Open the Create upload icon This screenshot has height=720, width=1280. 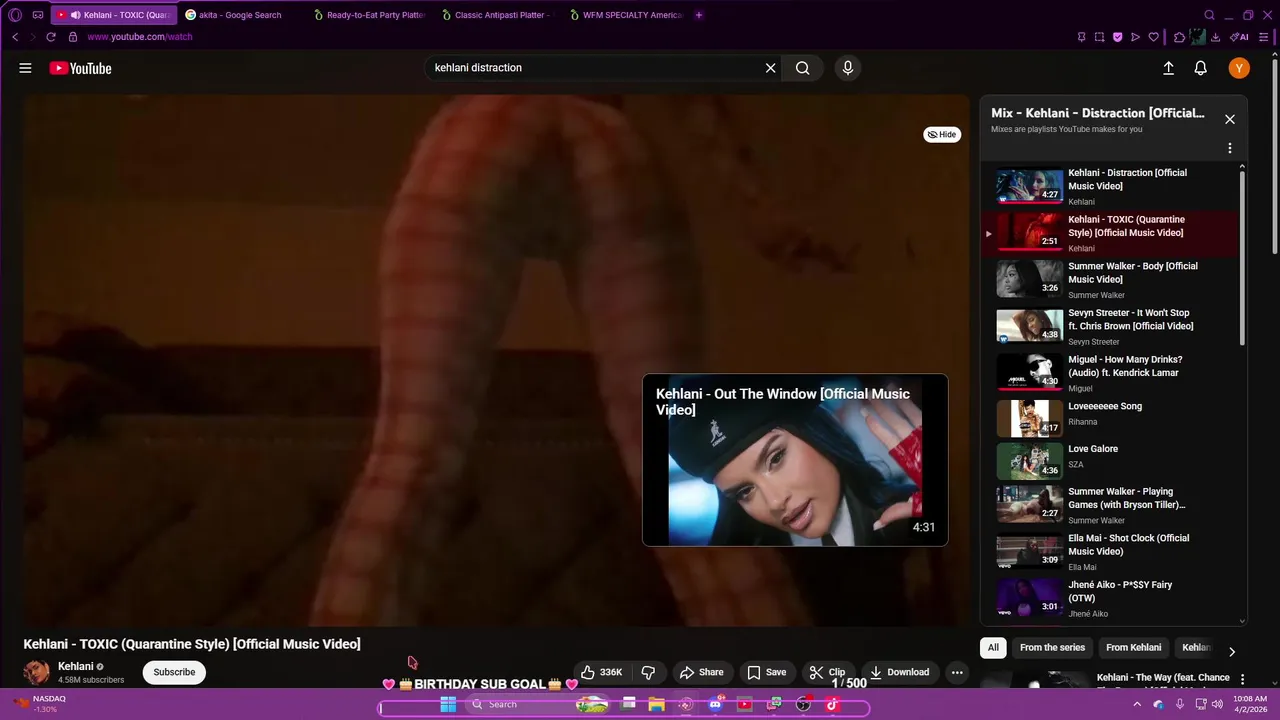[x=1168, y=68]
